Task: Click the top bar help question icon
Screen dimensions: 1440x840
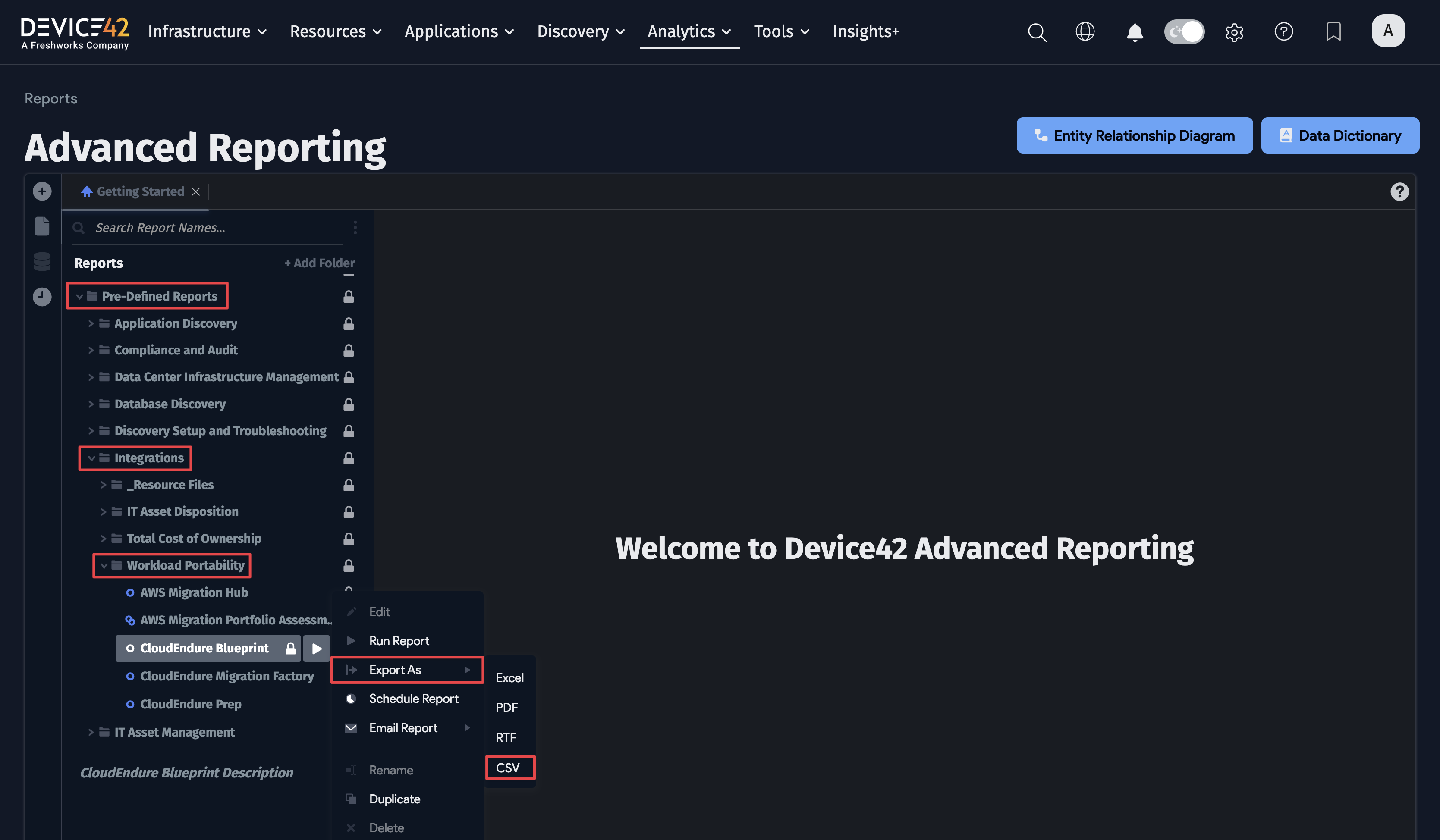Action: (x=1283, y=31)
